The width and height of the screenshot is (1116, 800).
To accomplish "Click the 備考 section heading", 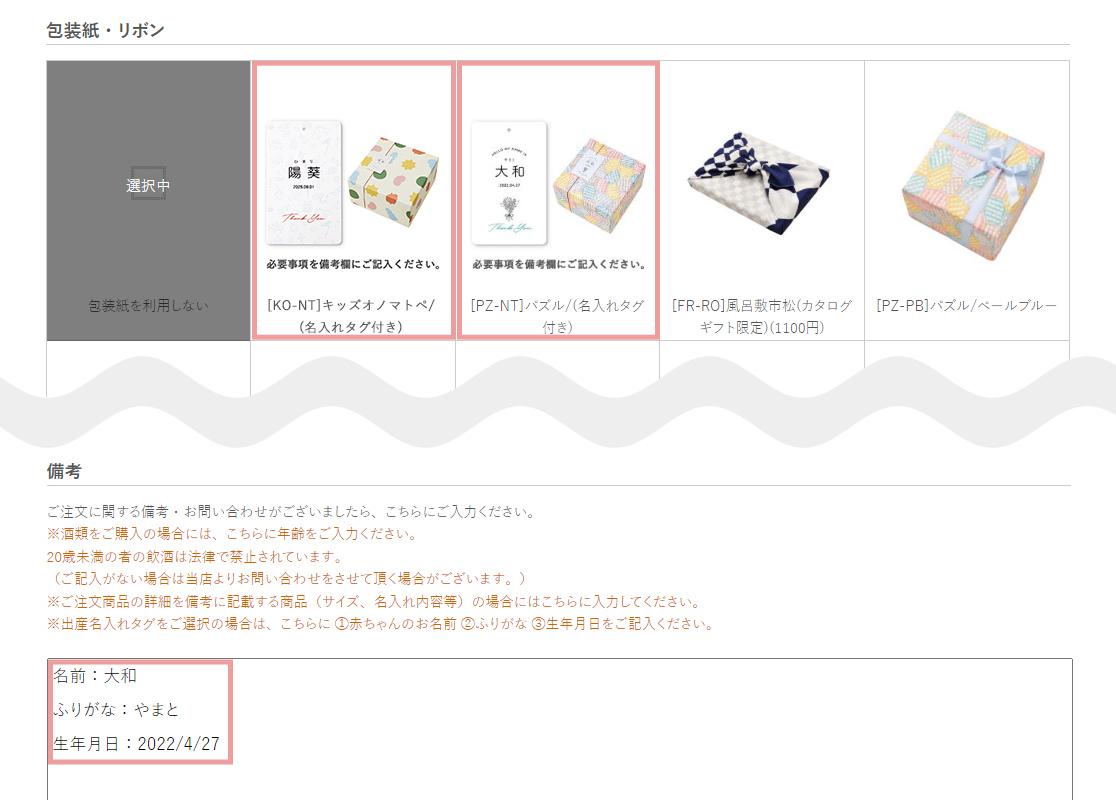I will 64,471.
